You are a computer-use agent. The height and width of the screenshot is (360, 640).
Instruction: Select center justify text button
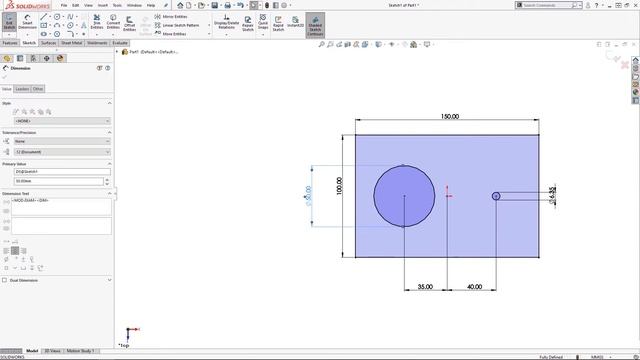(x=15, y=251)
